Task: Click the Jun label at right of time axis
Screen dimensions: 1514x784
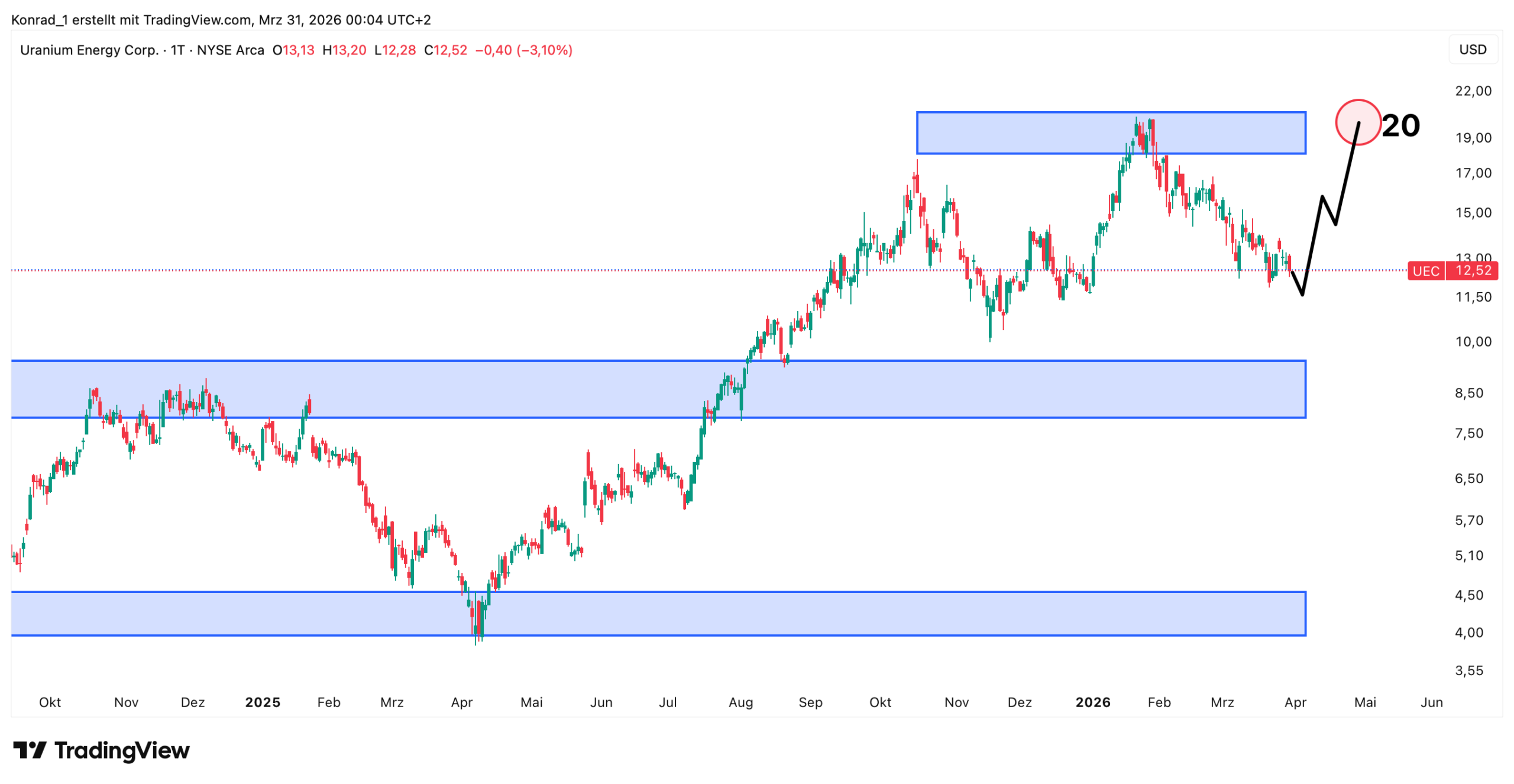Action: pos(1431,702)
